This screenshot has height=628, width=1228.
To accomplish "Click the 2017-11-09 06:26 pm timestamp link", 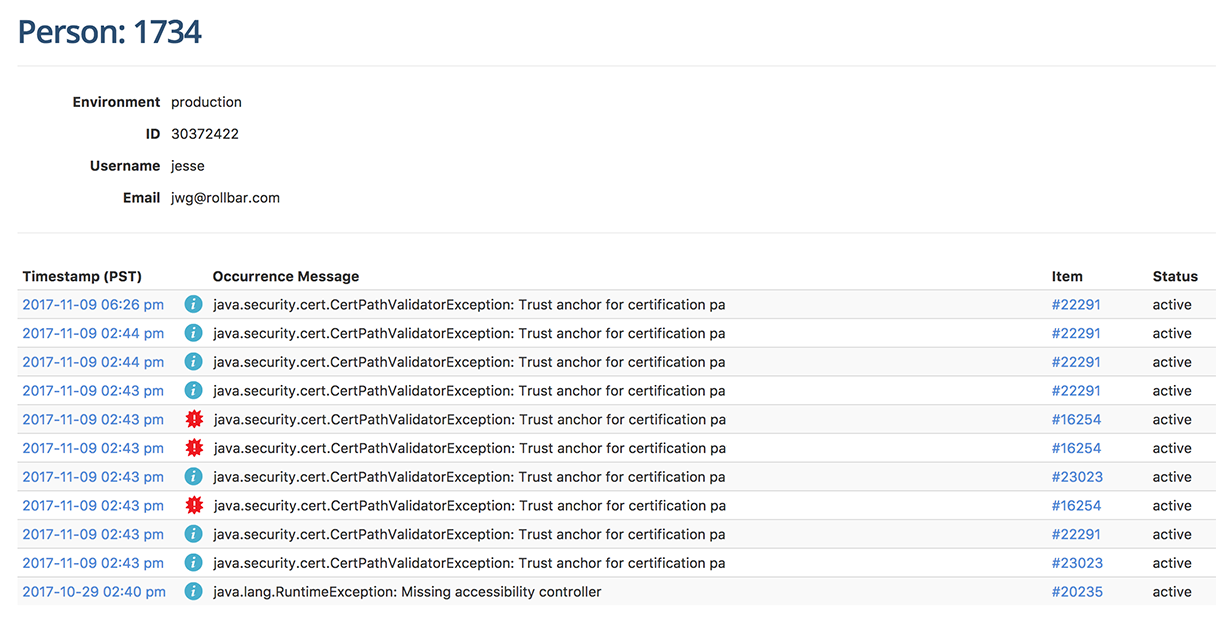I will pos(93,304).
